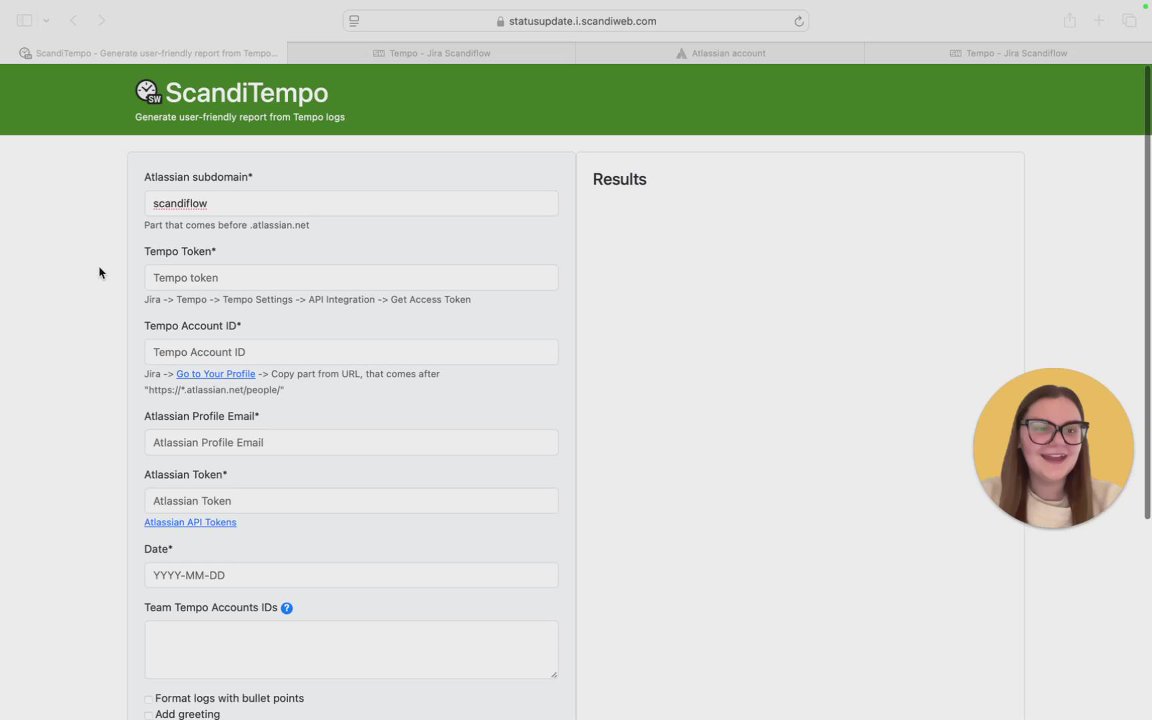
Task: Switch to the Atlassian account tab
Action: [x=720, y=53]
